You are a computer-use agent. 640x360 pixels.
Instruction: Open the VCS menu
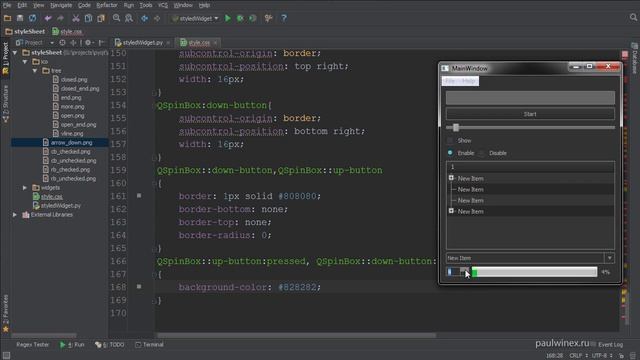coord(163,5)
